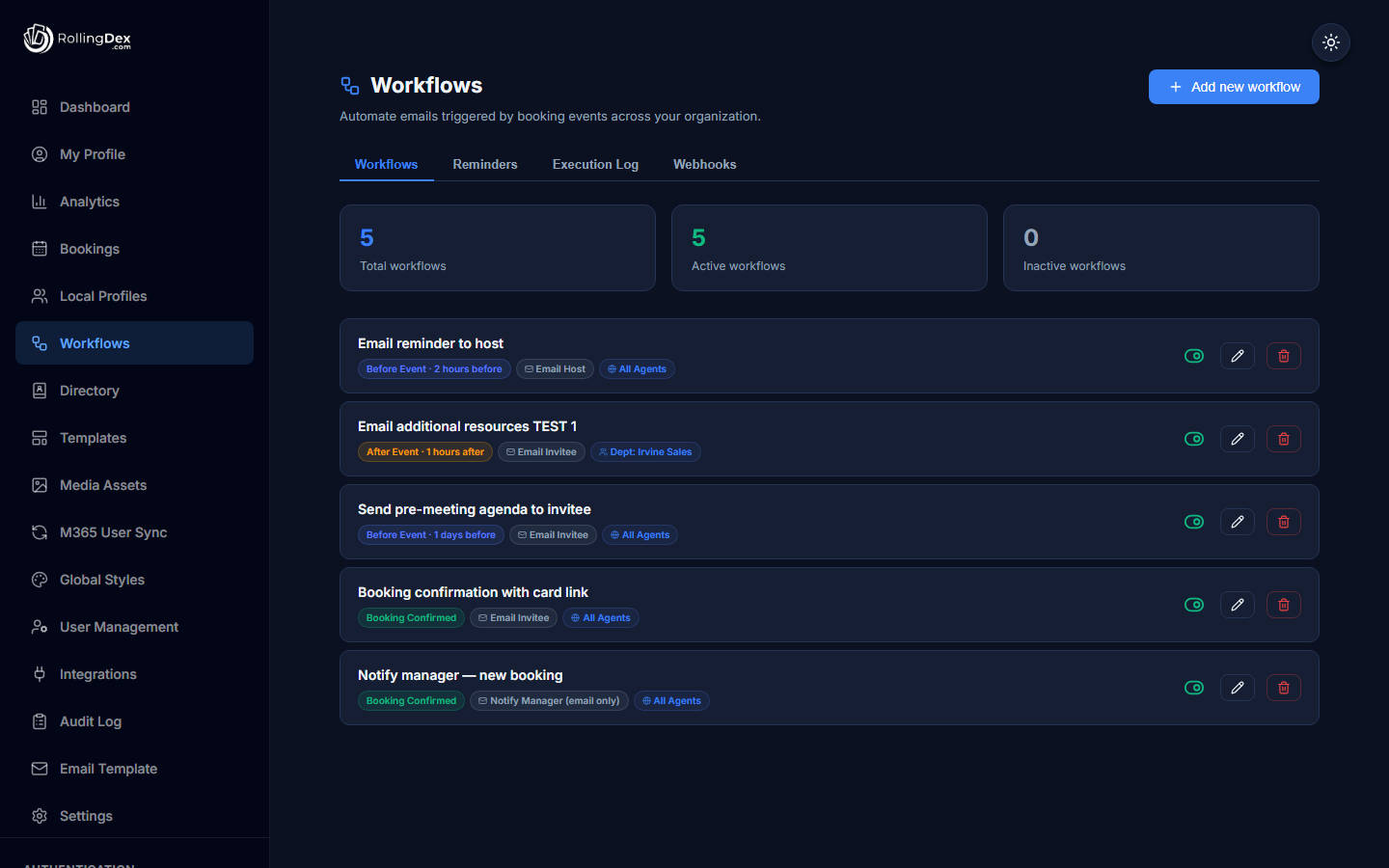1389x868 pixels.
Task: Click the Local Profiles people icon
Action: (40, 296)
